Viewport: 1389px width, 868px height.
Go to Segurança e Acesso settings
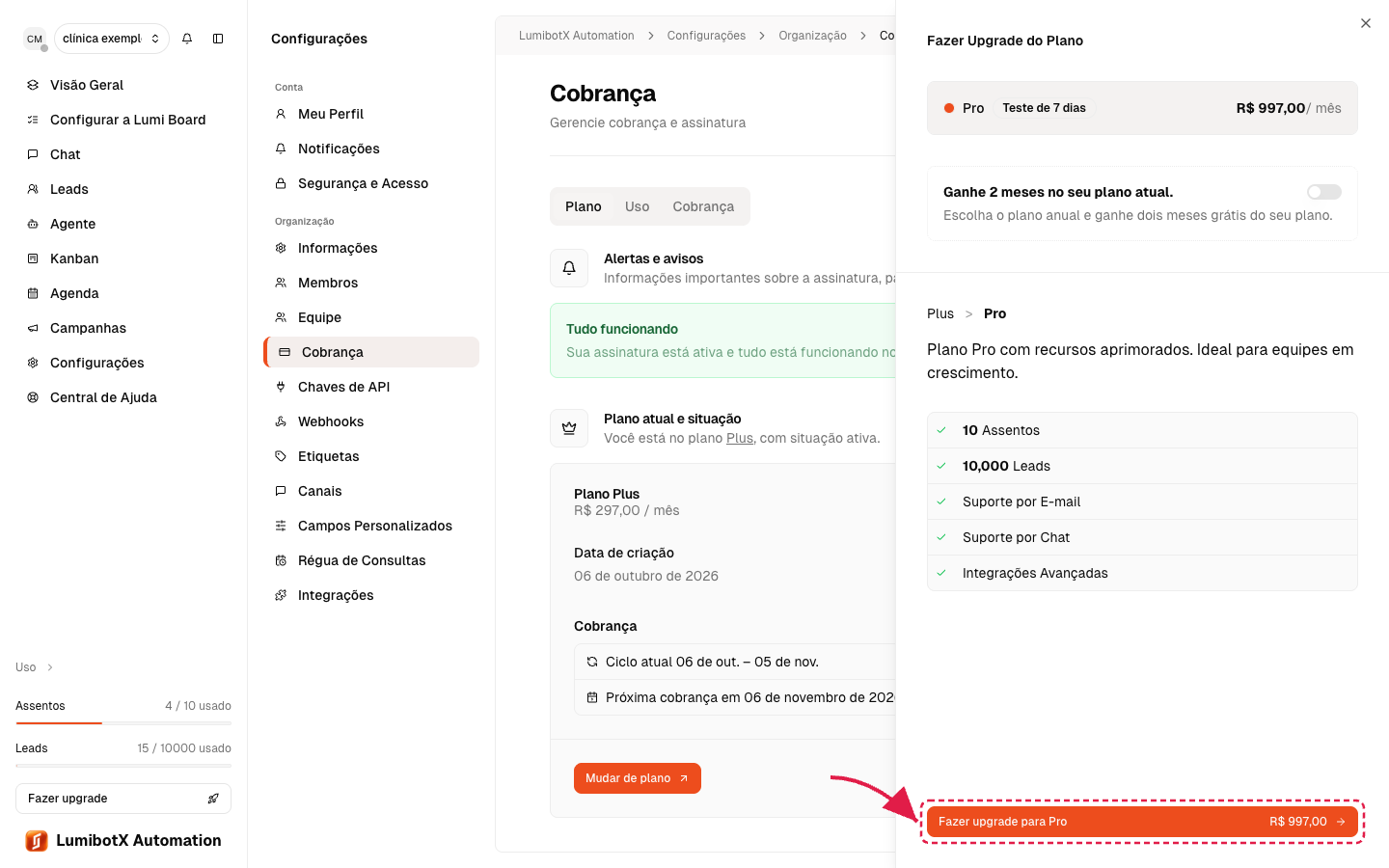tap(371, 183)
